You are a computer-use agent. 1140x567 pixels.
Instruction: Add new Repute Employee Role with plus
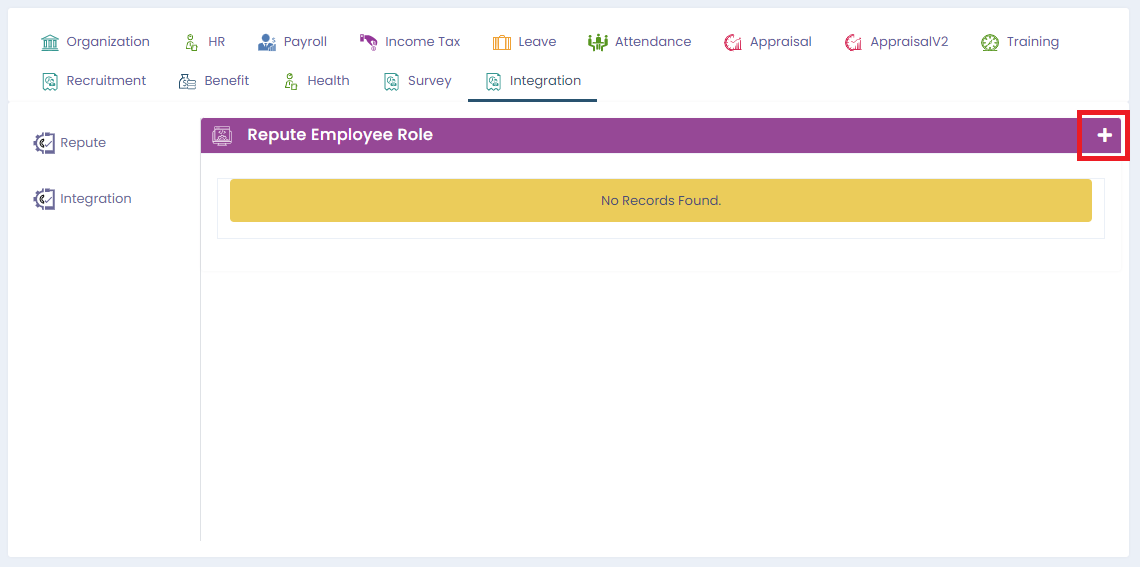click(x=1104, y=135)
